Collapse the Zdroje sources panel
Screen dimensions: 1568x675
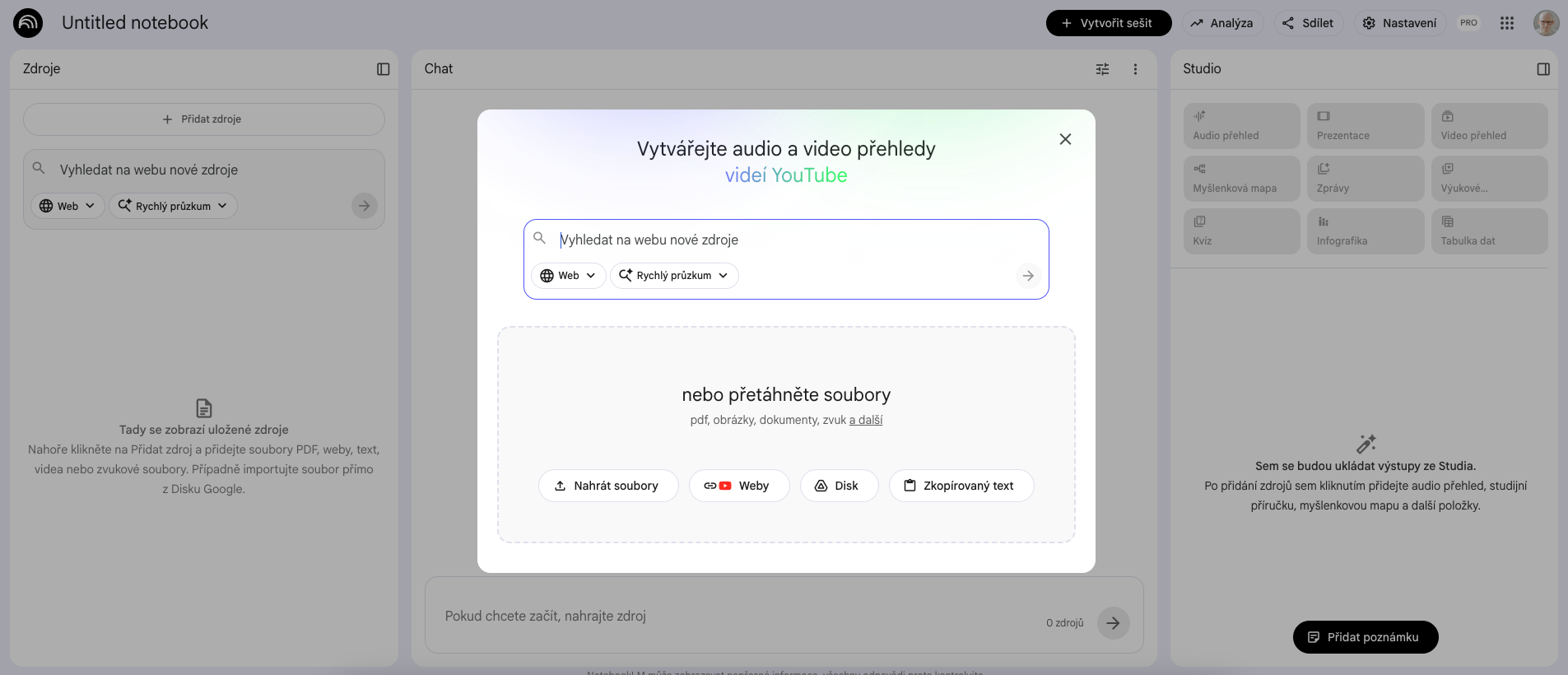pyautogui.click(x=384, y=69)
